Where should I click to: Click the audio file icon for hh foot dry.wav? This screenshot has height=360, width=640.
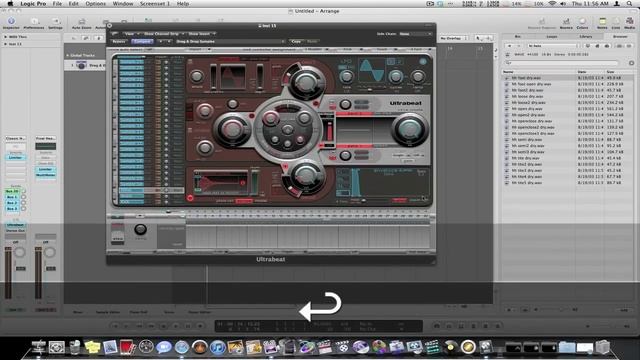coord(507,78)
